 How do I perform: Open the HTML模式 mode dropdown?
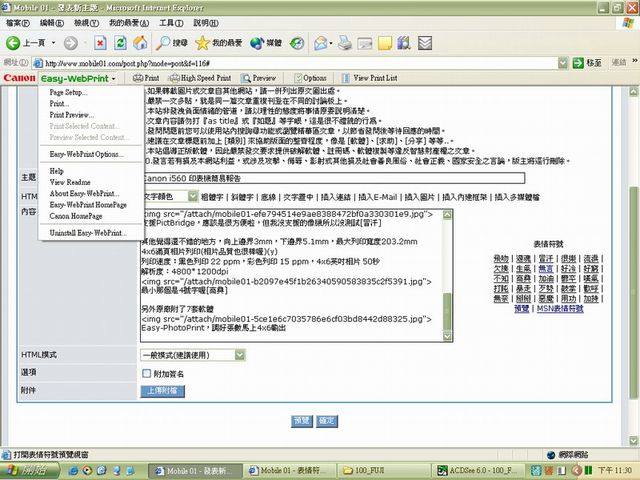pyautogui.click(x=240, y=355)
